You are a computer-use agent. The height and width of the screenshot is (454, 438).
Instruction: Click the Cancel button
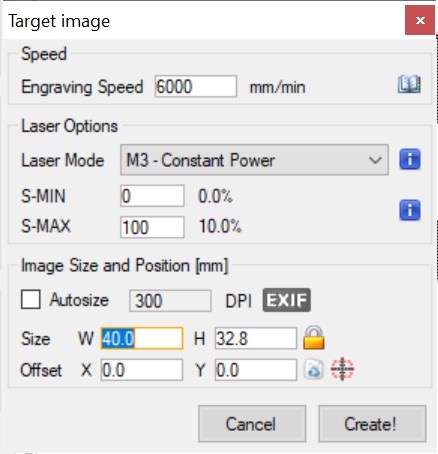(252, 424)
